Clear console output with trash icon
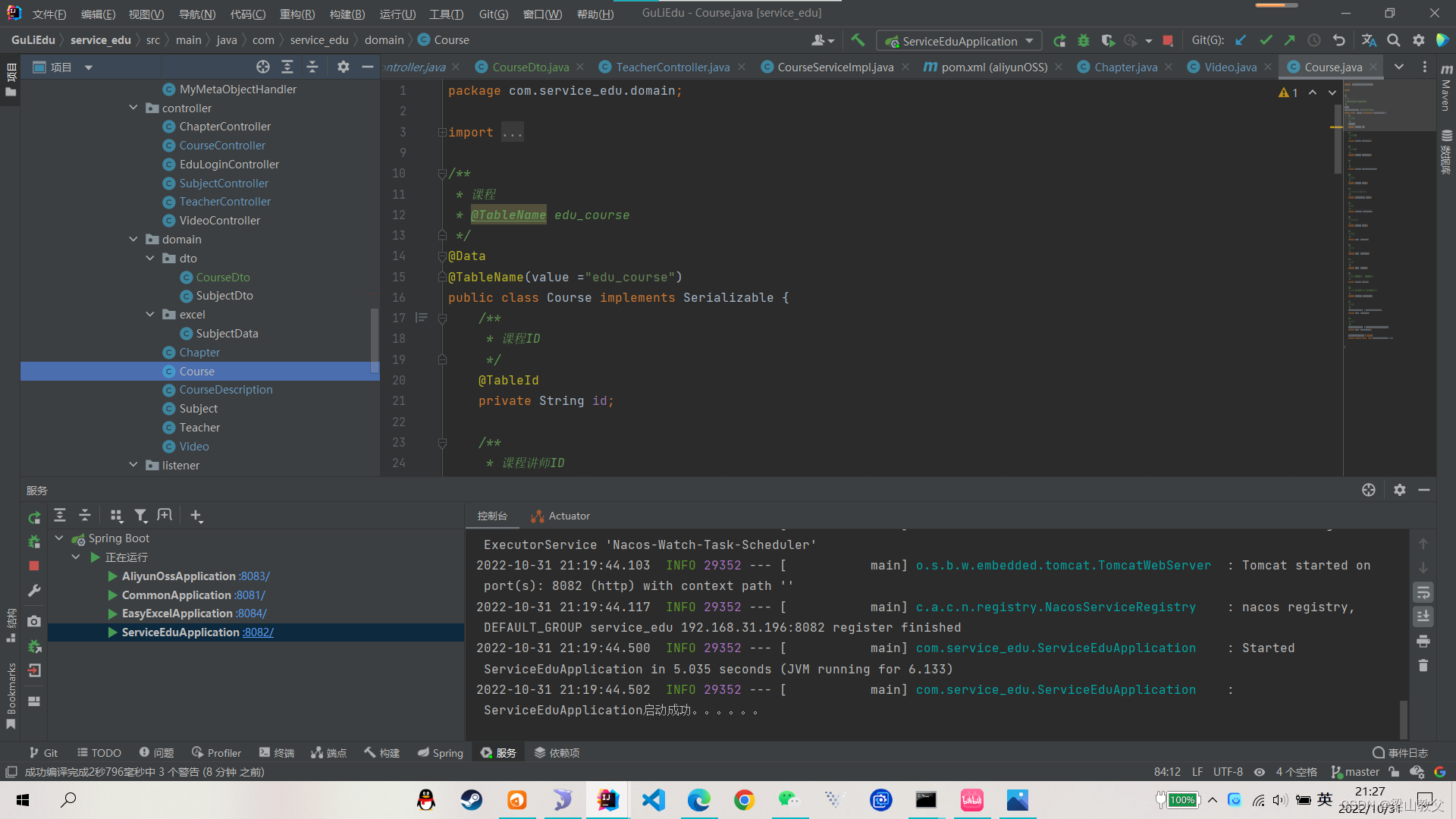This screenshot has height=819, width=1456. click(x=1423, y=666)
